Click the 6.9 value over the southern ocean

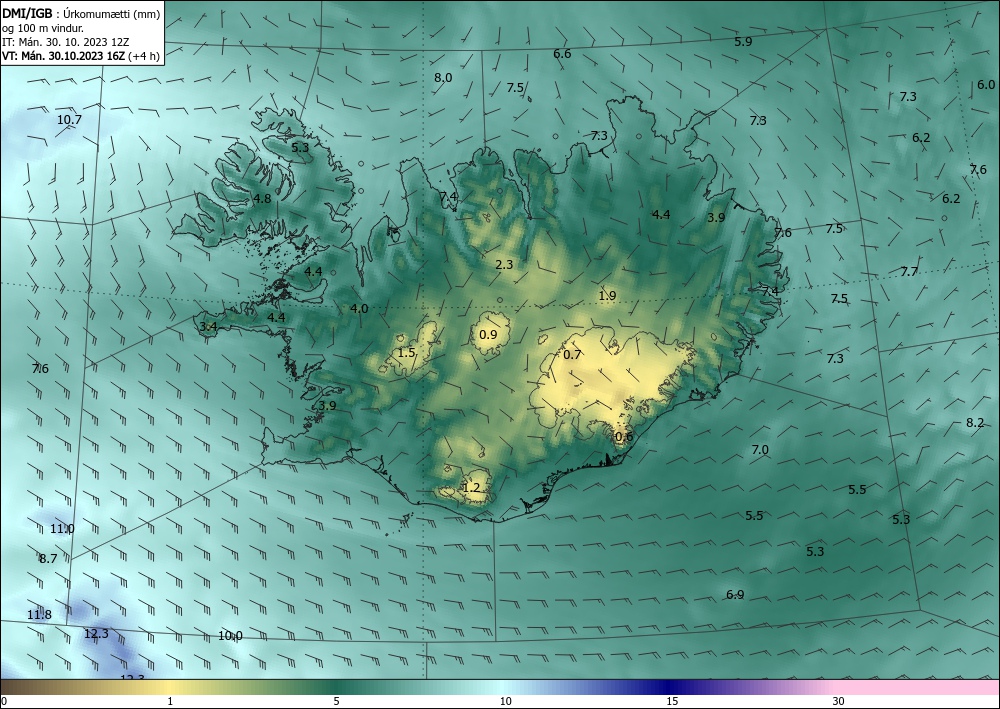[x=735, y=595]
